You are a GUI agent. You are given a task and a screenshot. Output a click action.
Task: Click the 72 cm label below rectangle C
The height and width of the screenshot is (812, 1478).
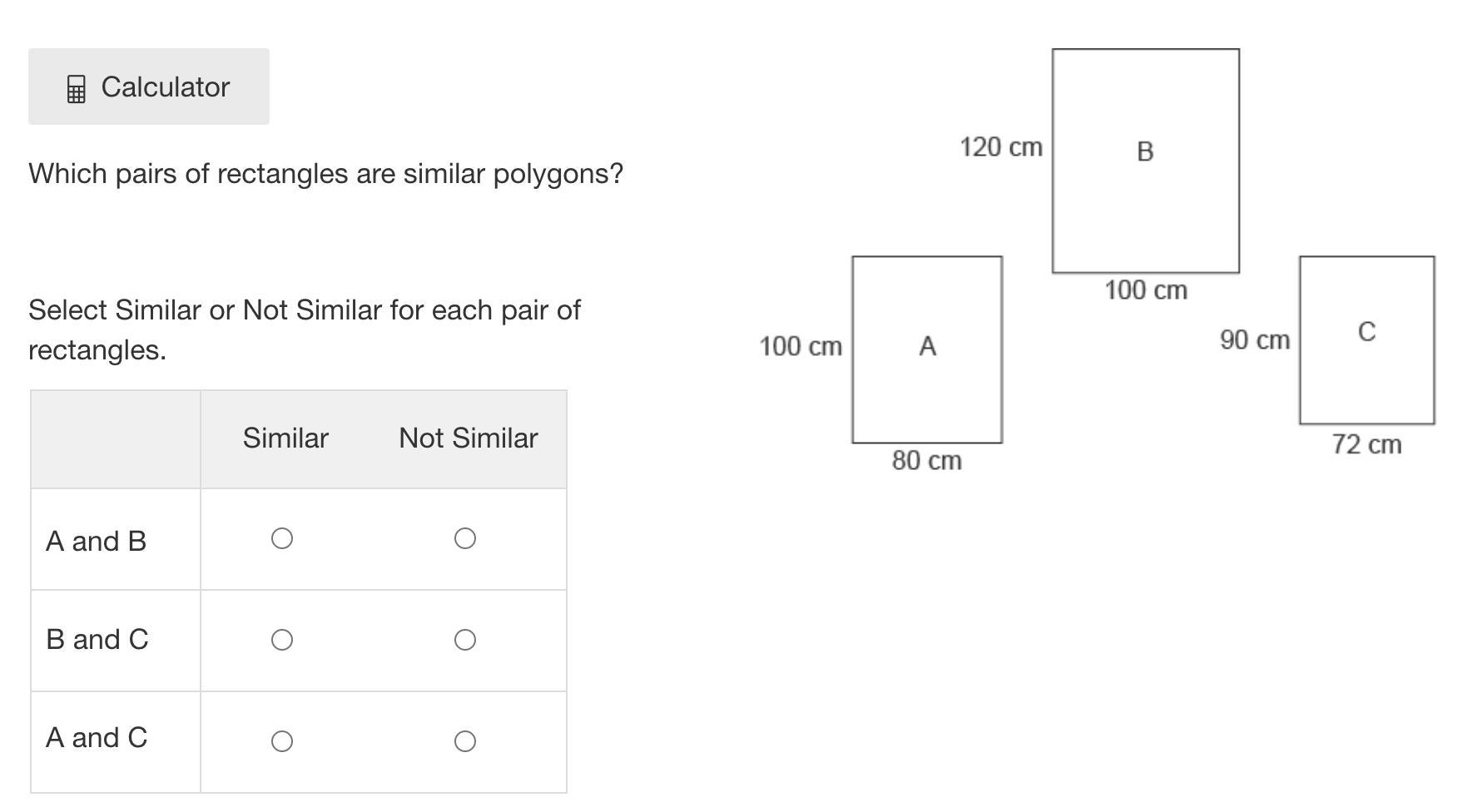tap(1366, 445)
